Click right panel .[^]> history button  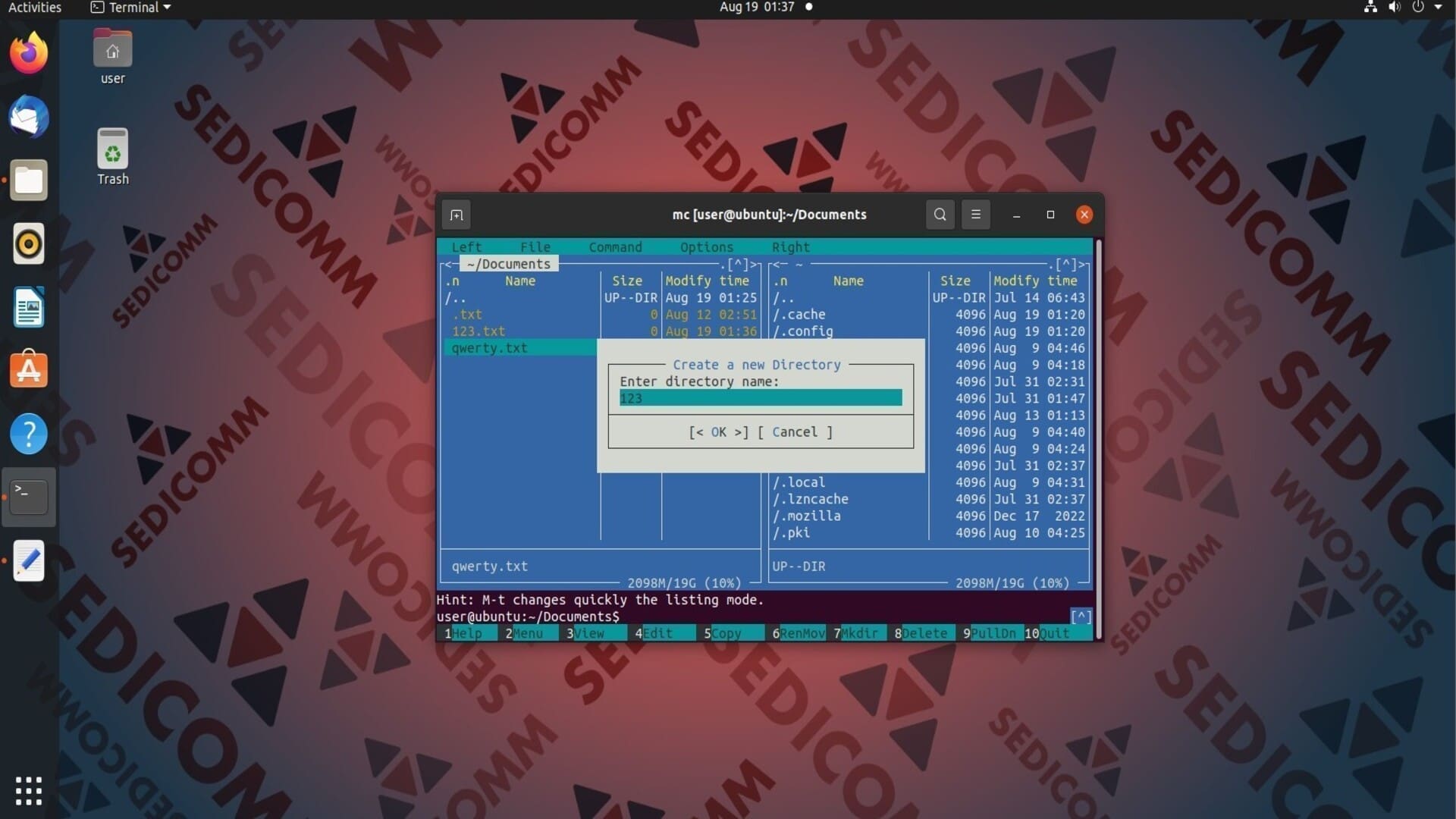point(1068,265)
